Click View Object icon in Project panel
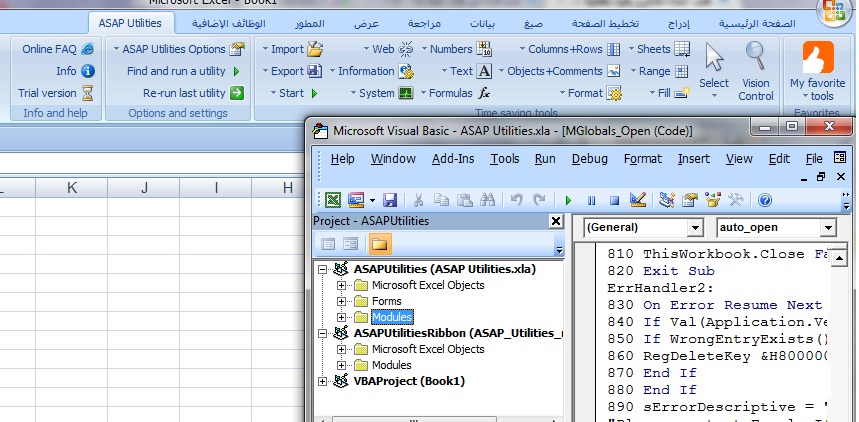 (x=350, y=244)
